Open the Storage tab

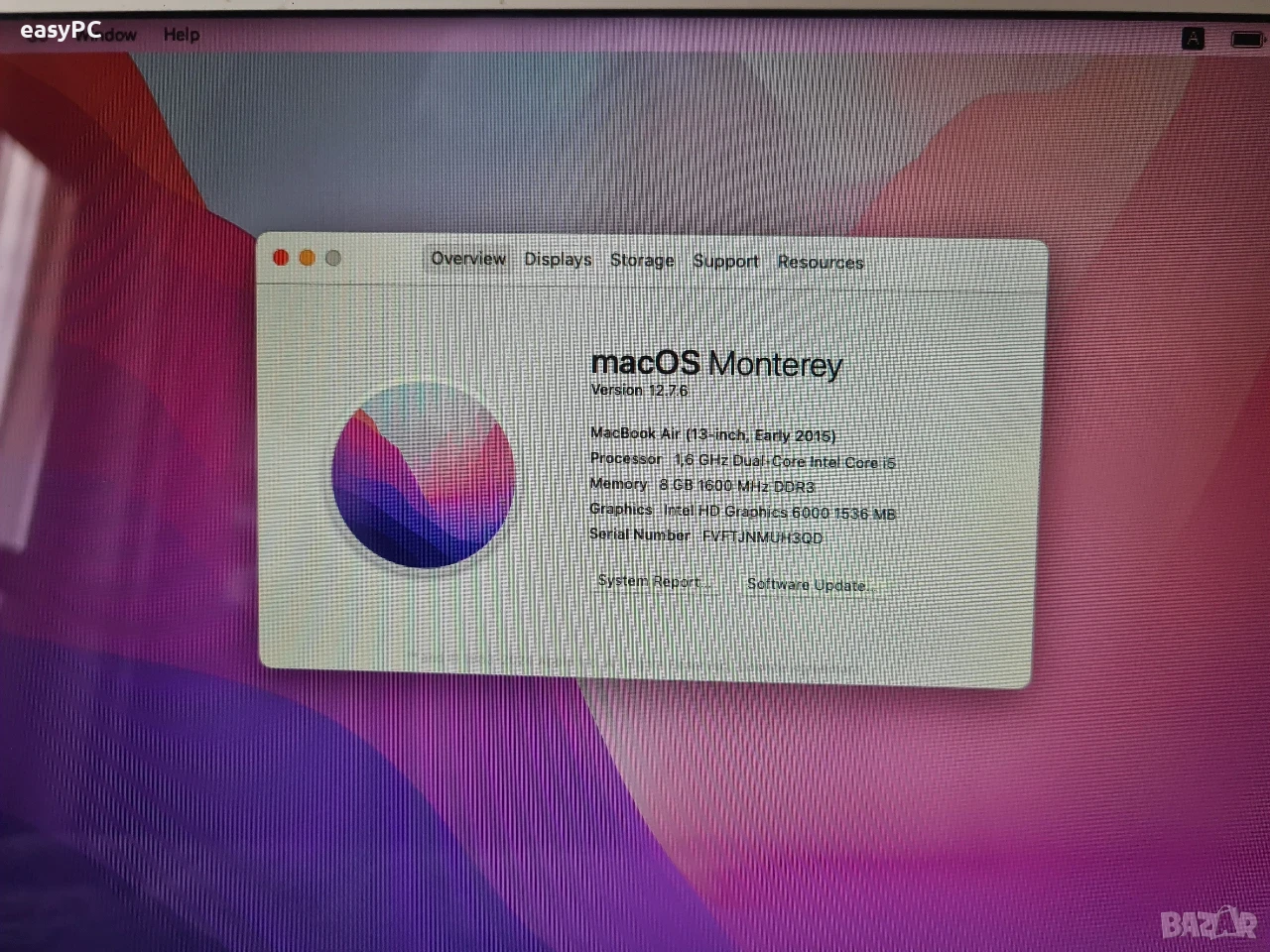[x=642, y=261]
